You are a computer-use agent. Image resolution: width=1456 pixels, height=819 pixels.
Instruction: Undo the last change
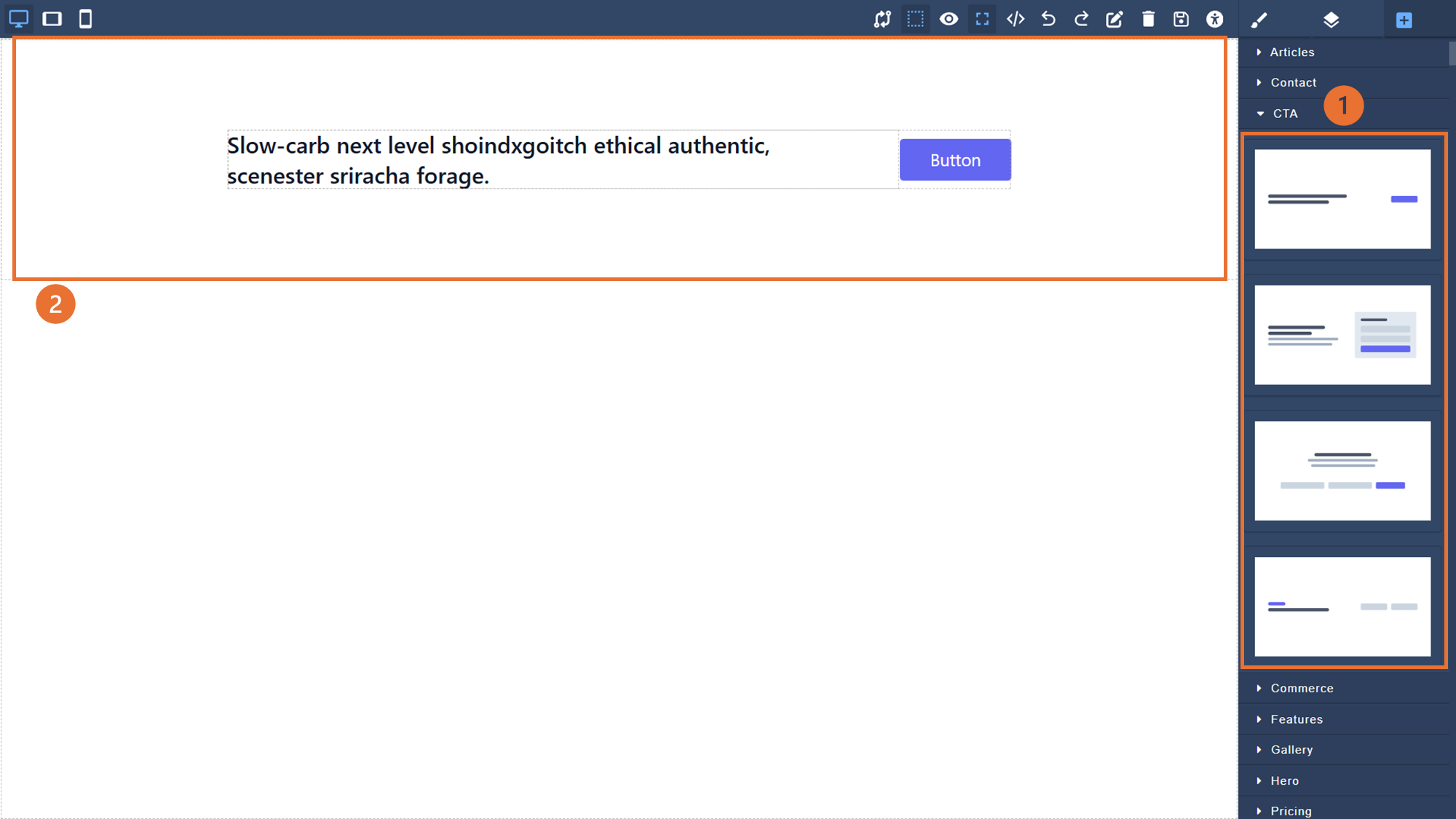tap(1048, 19)
